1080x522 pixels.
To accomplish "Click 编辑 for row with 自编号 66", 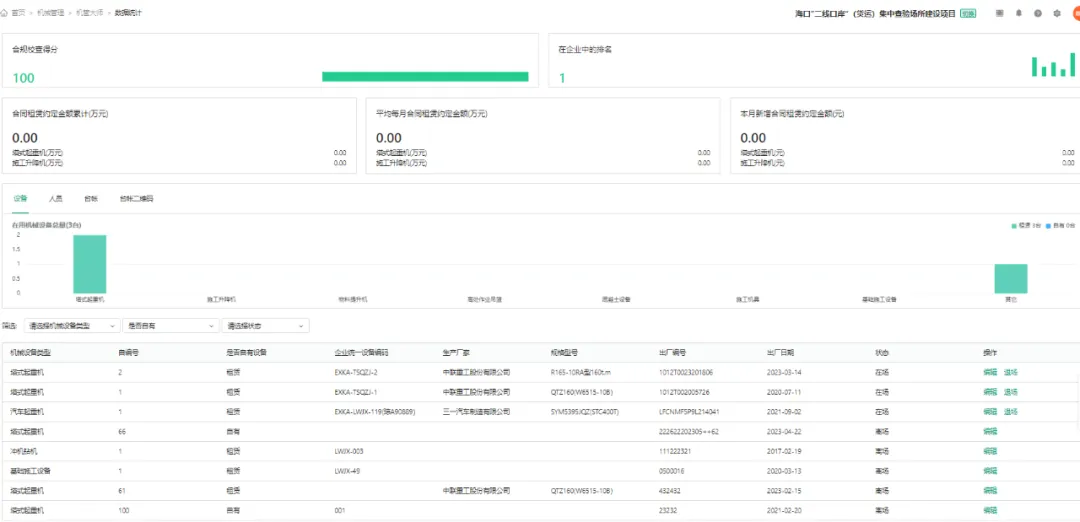I will pos(990,432).
